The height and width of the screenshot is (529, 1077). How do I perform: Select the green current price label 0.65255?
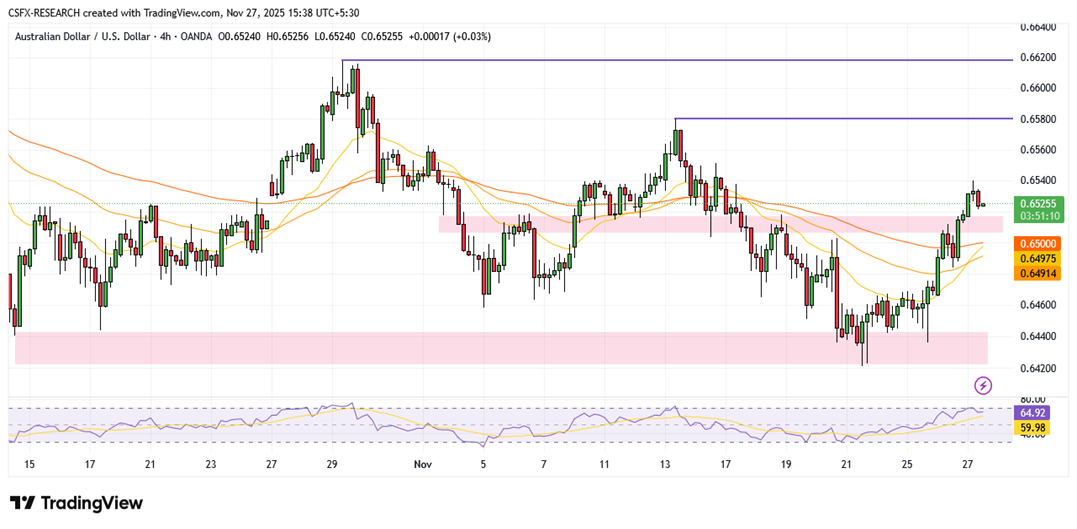(1039, 203)
